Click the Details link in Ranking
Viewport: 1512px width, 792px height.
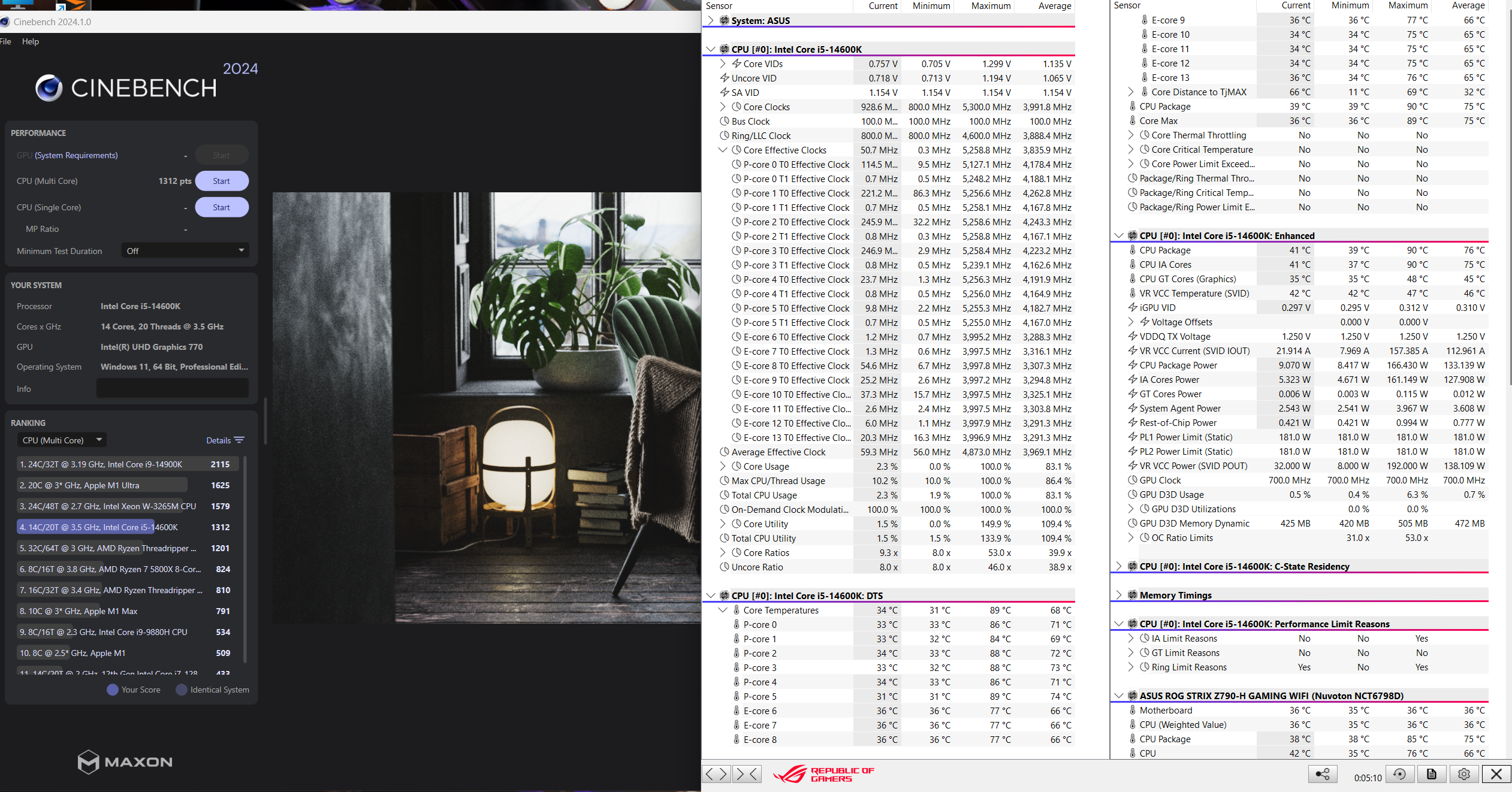click(218, 440)
